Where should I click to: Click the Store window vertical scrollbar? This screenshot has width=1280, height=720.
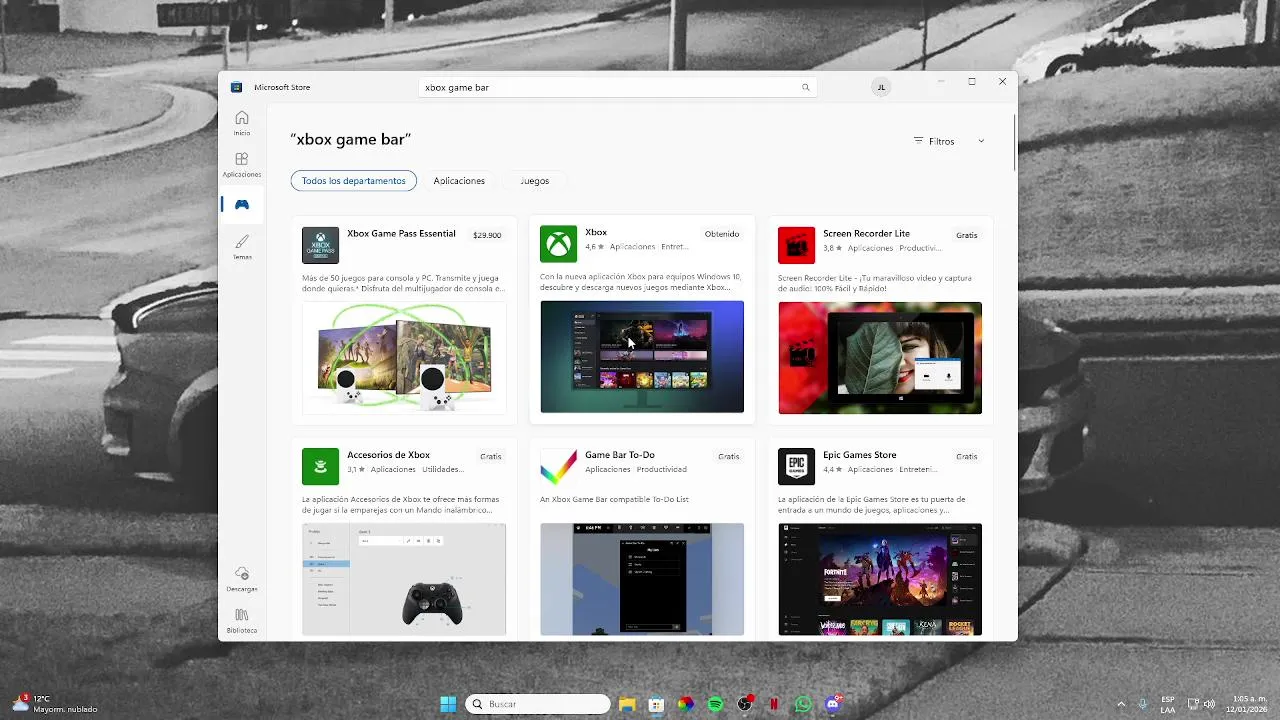pos(1015,142)
